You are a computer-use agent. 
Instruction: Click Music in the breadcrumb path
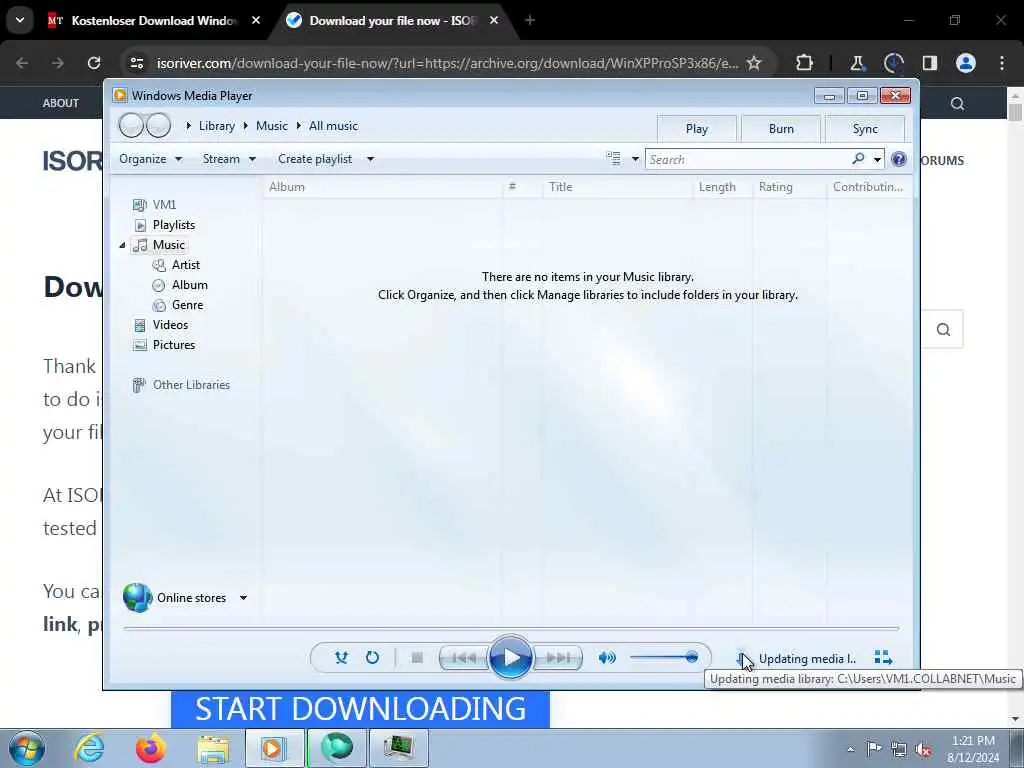click(x=272, y=126)
